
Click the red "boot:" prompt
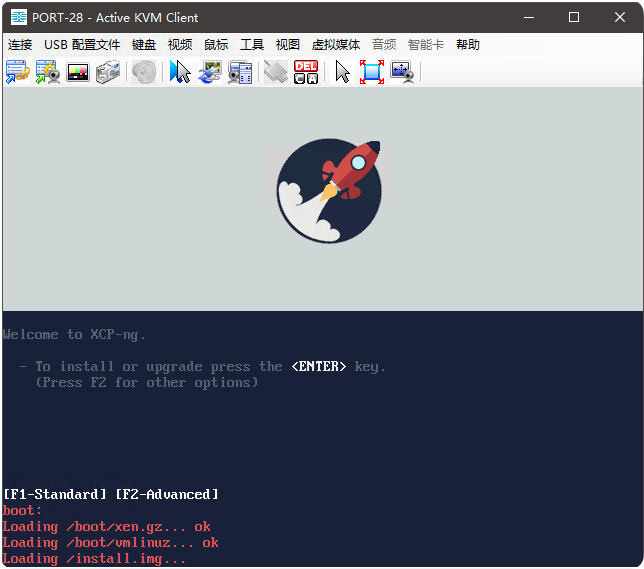coord(22,510)
